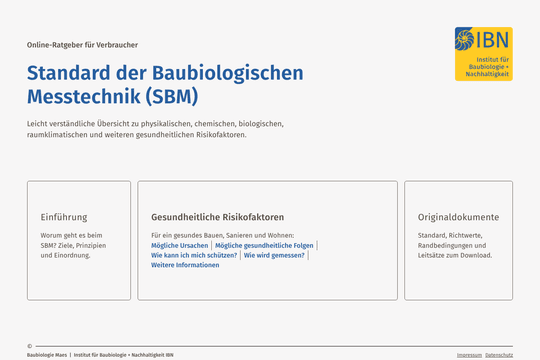The width and height of the screenshot is (540, 360).
Task: Click Institut für Baubiologie + Nachhaltigkeit IBN footer text
Action: tap(124, 355)
